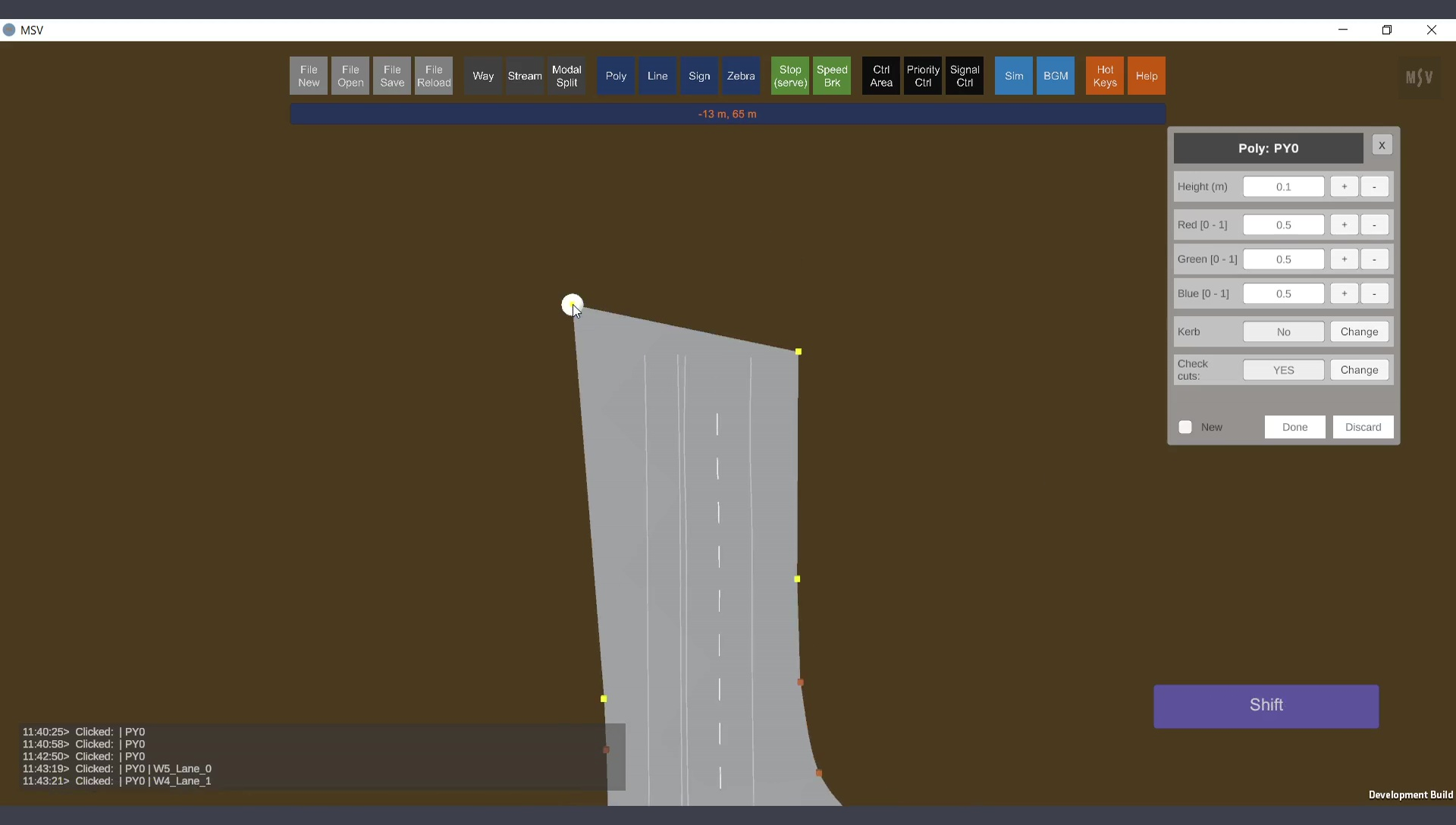This screenshot has width=1456, height=825.
Task: Increase Blue value with plus
Action: pyautogui.click(x=1344, y=293)
